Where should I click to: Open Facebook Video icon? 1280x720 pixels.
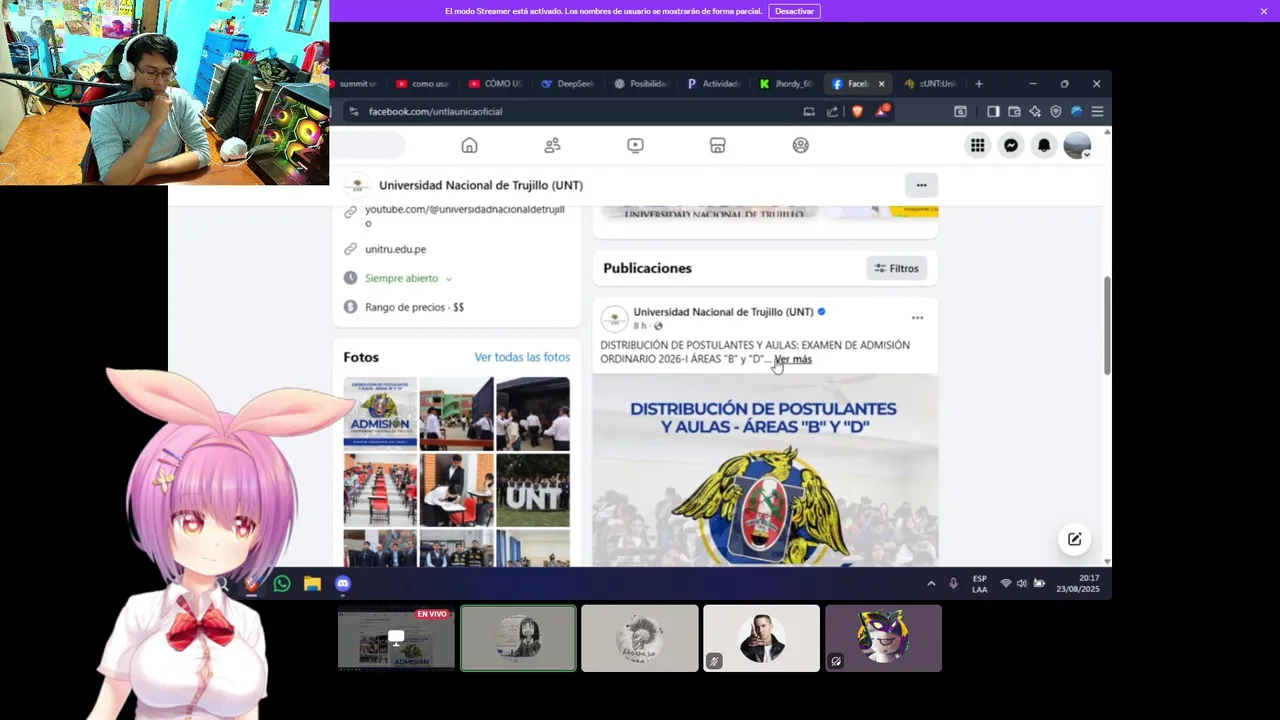pyautogui.click(x=635, y=145)
